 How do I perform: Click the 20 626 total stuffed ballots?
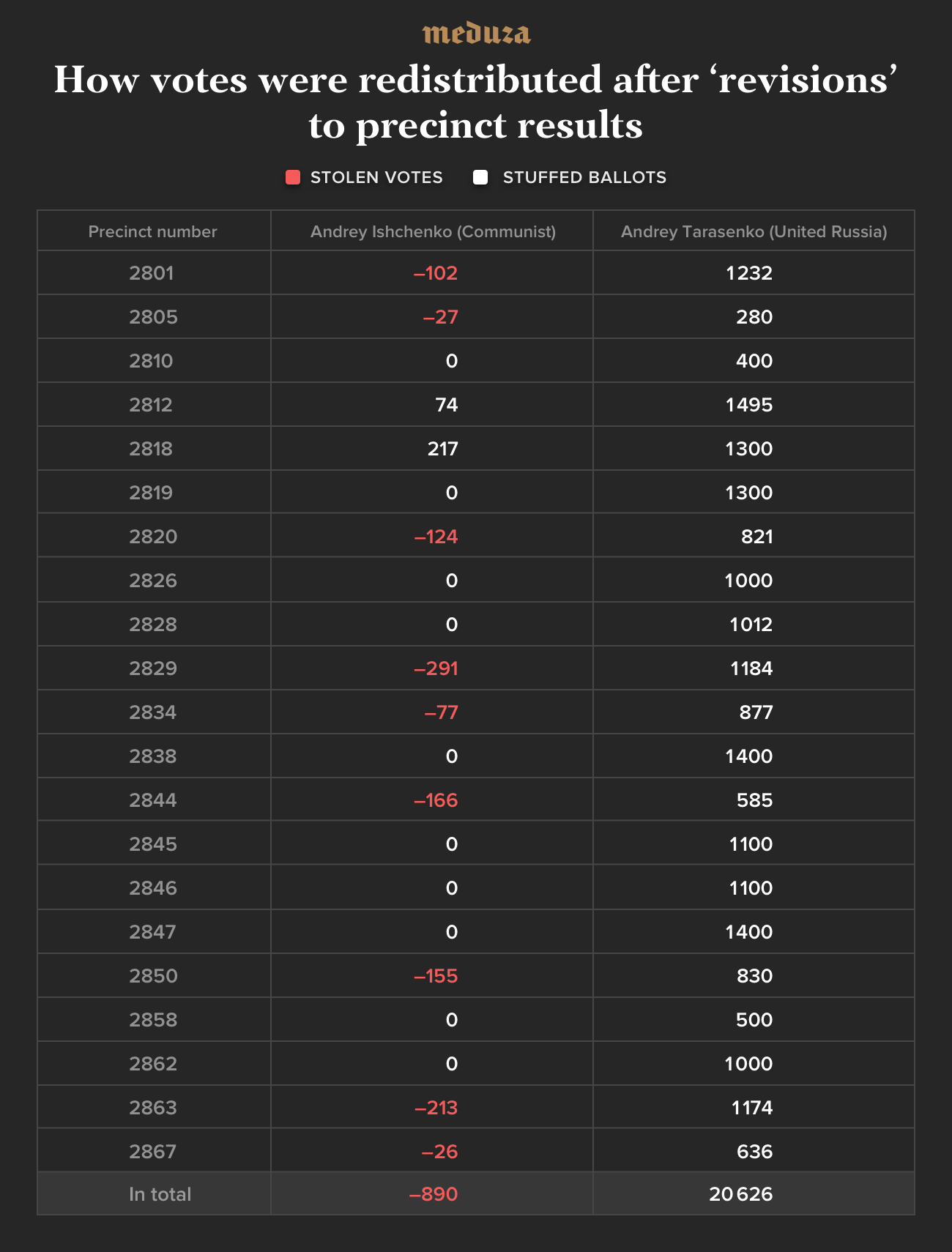coord(740,1194)
